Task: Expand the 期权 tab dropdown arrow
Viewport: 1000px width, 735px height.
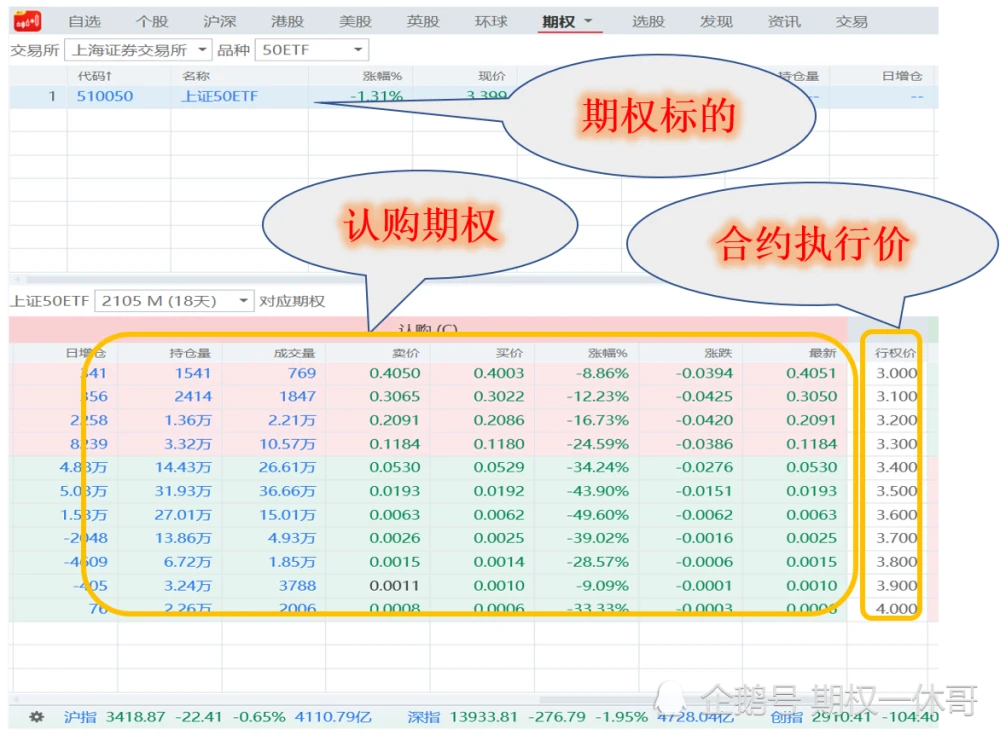Action: [588, 21]
